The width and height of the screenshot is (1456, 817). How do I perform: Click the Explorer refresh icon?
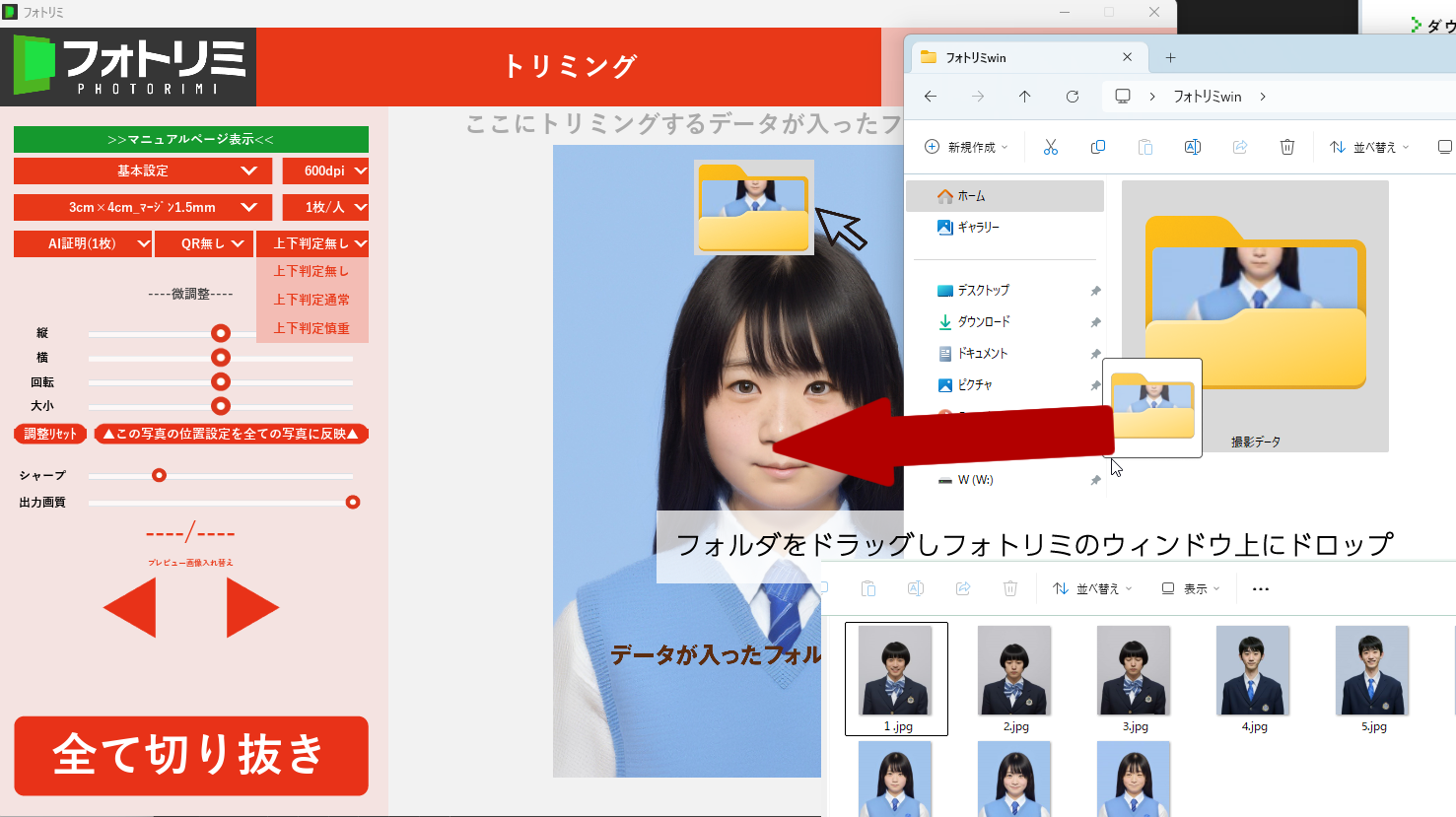pyautogui.click(x=1072, y=97)
